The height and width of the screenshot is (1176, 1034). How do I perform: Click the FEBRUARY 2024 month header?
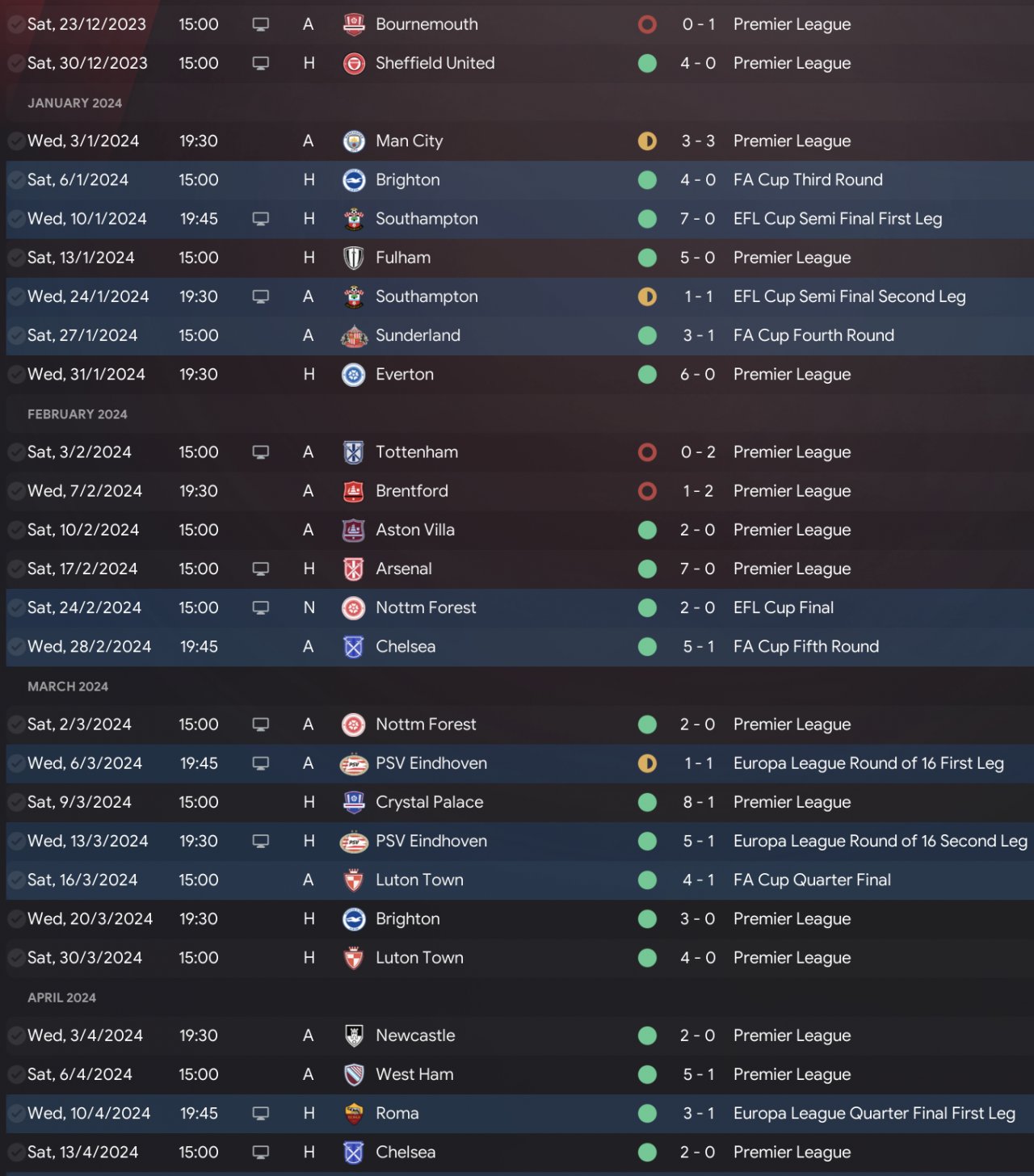(x=78, y=414)
